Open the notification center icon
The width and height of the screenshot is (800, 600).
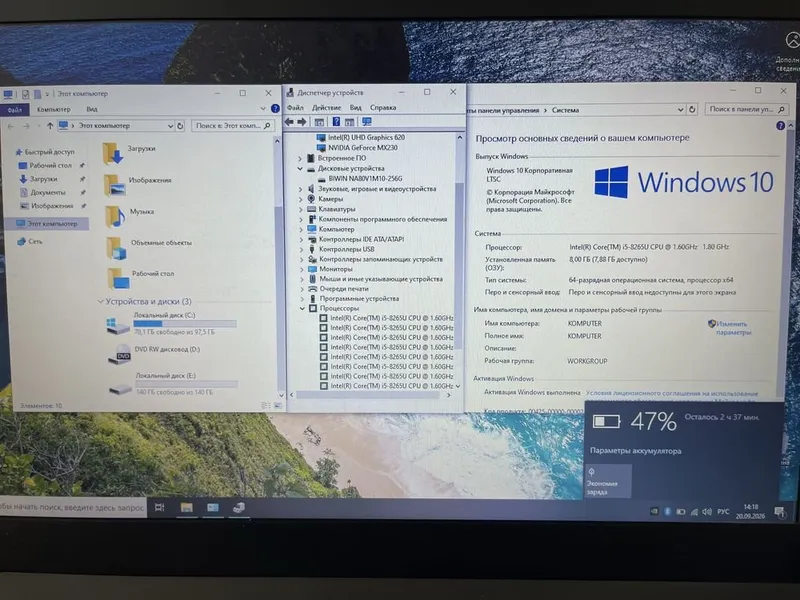(779, 512)
